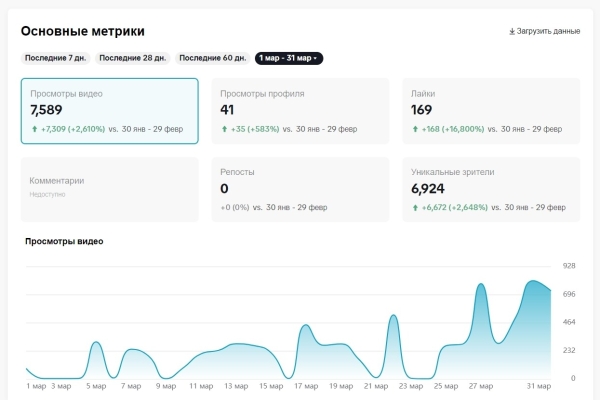Select the Просмотры видео metric card
This screenshot has height=400, width=600.
point(109,110)
